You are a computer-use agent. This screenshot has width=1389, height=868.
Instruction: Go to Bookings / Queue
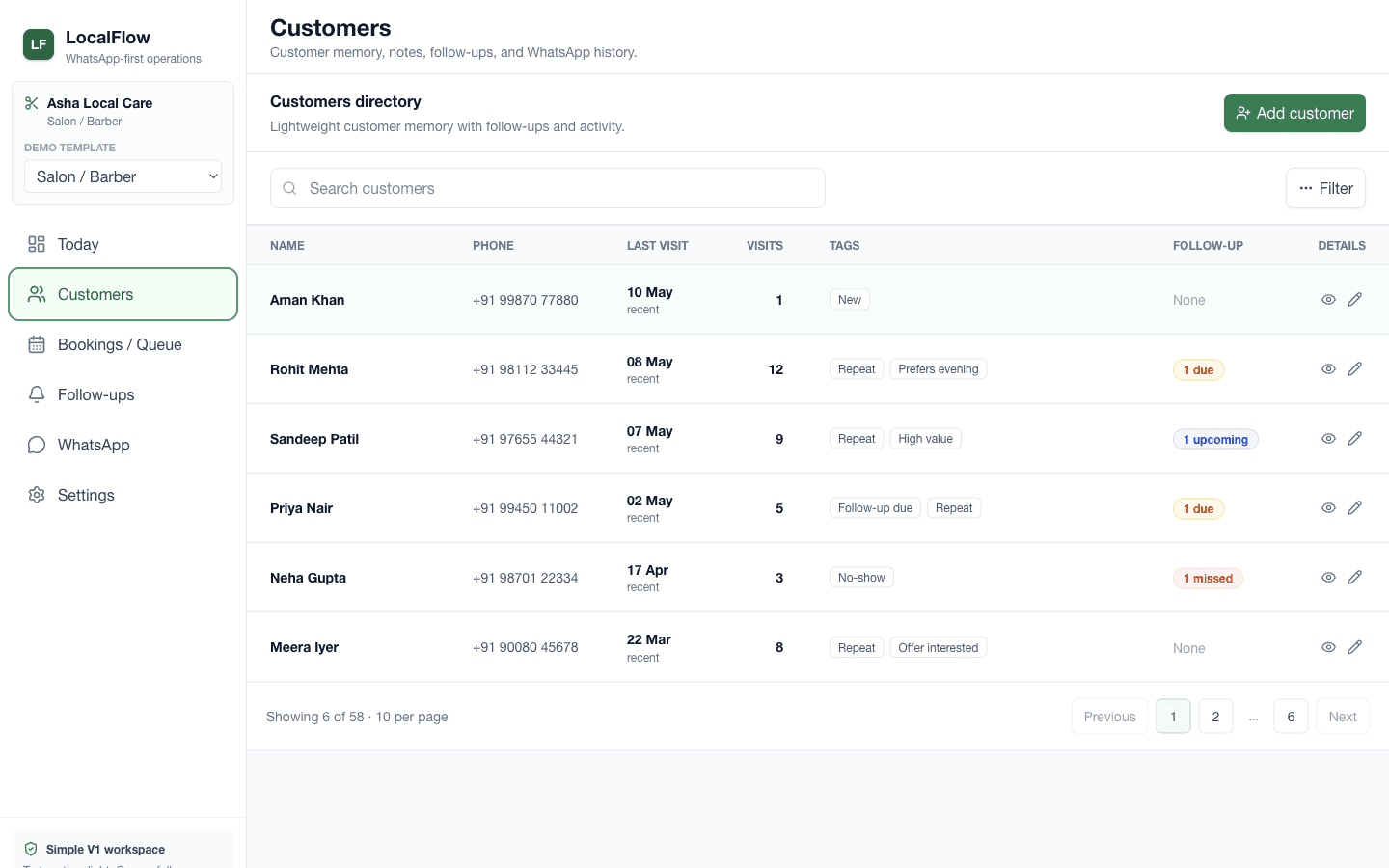pos(123,344)
